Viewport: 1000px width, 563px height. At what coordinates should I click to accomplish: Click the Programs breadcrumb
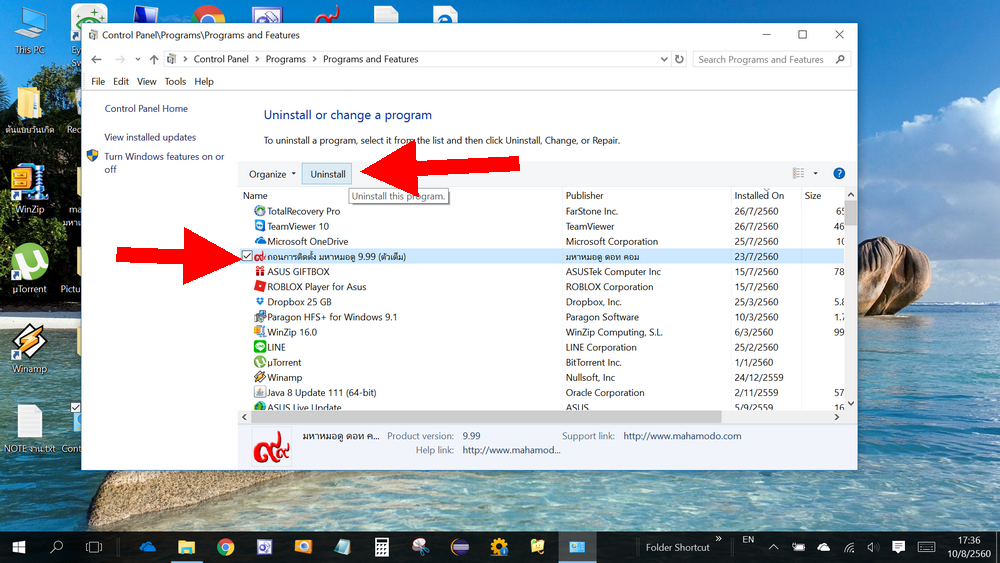(x=285, y=59)
